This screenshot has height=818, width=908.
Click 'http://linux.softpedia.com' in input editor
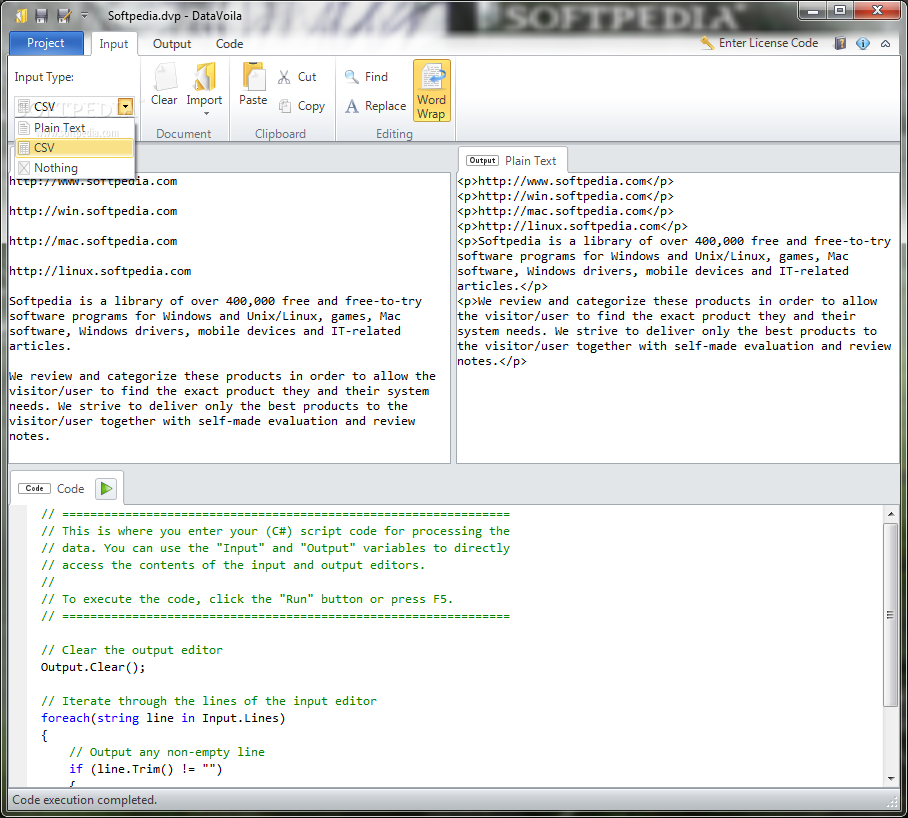click(100, 271)
